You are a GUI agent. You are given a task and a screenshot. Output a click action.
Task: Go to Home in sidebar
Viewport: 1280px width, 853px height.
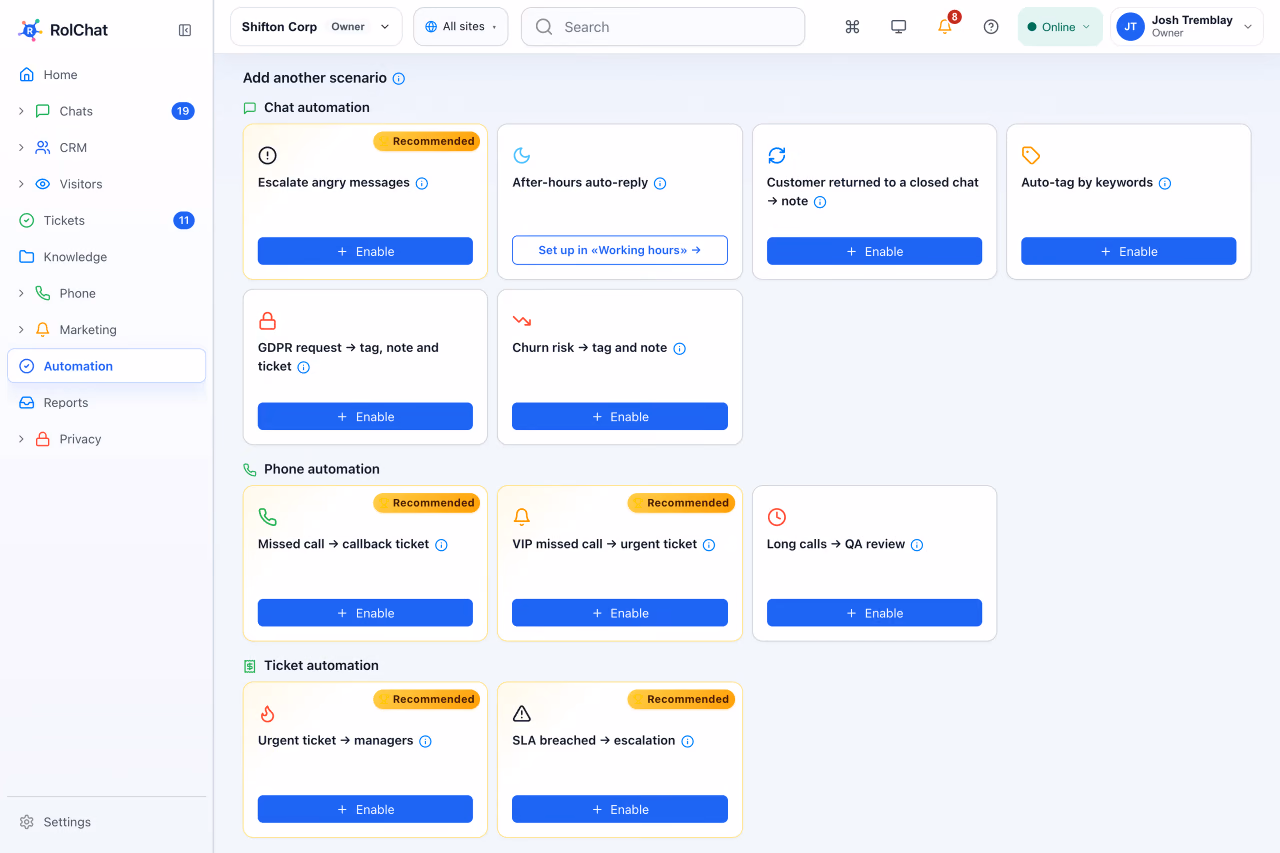[x=106, y=75]
